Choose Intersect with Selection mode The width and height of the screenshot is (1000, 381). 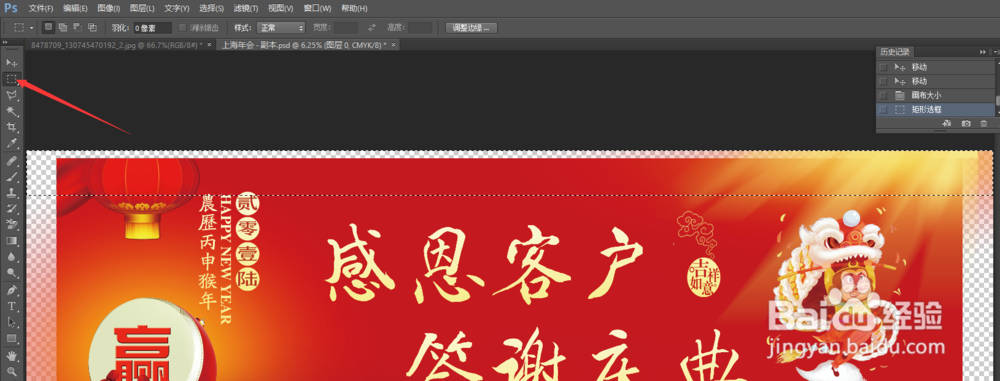[92, 27]
